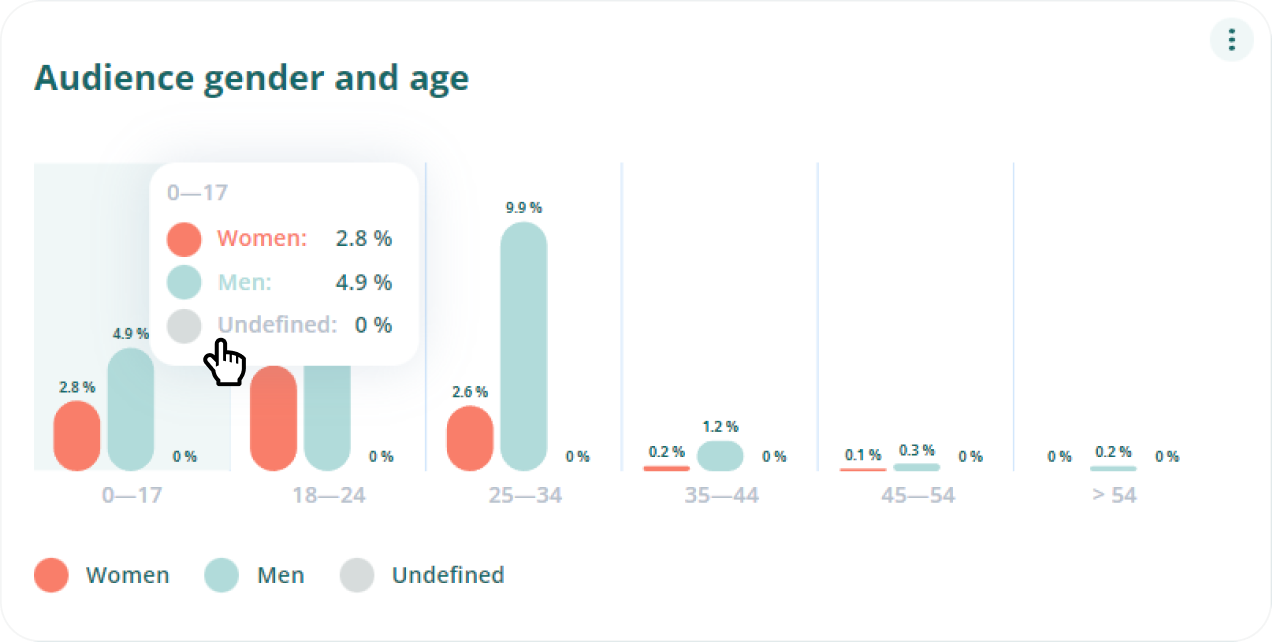Viewport: 1272px width, 642px height.
Task: Click the Undefined gray dot in tooltip
Action: 184,325
